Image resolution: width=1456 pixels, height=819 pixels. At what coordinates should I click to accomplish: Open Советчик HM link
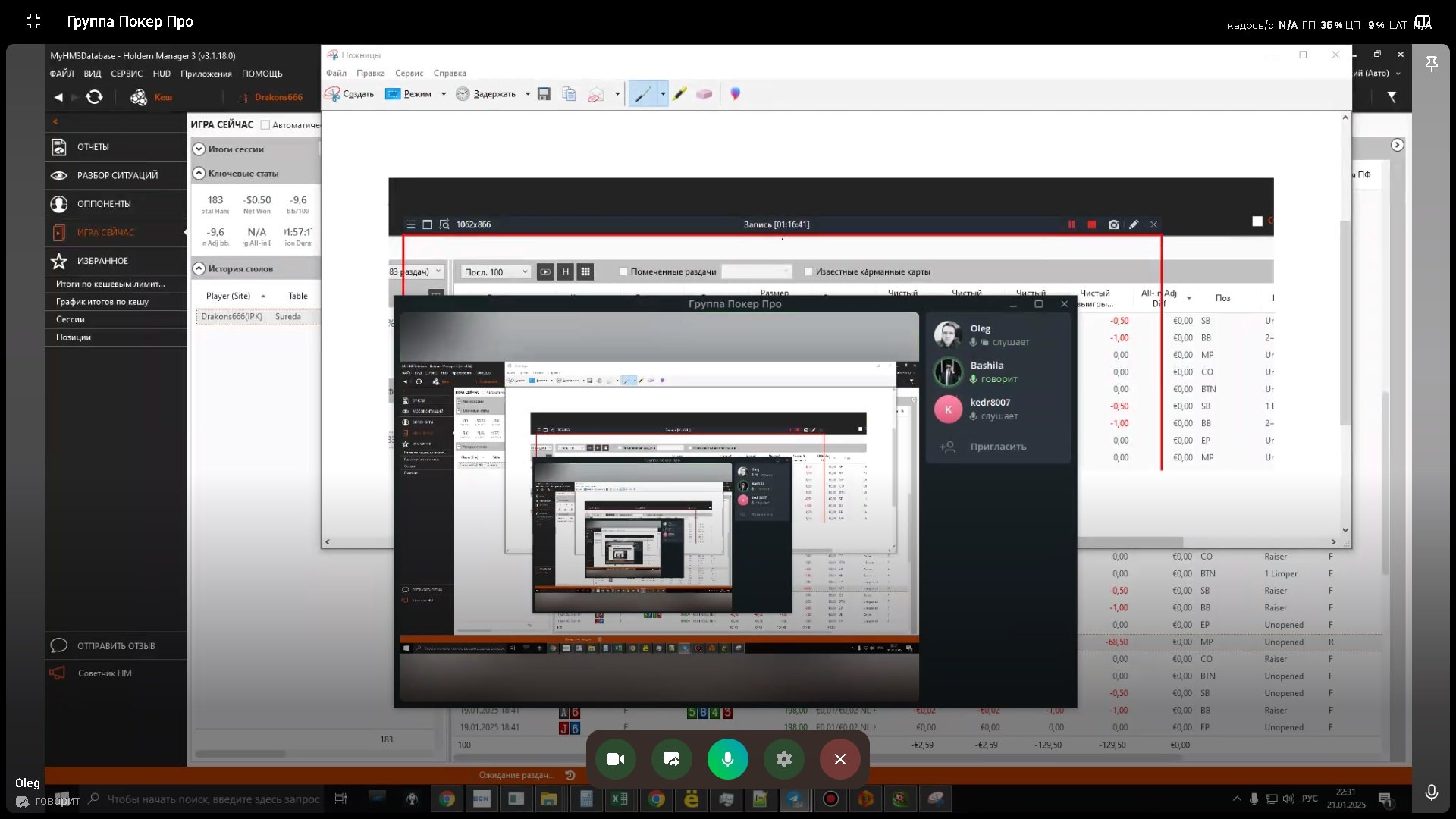click(x=105, y=673)
